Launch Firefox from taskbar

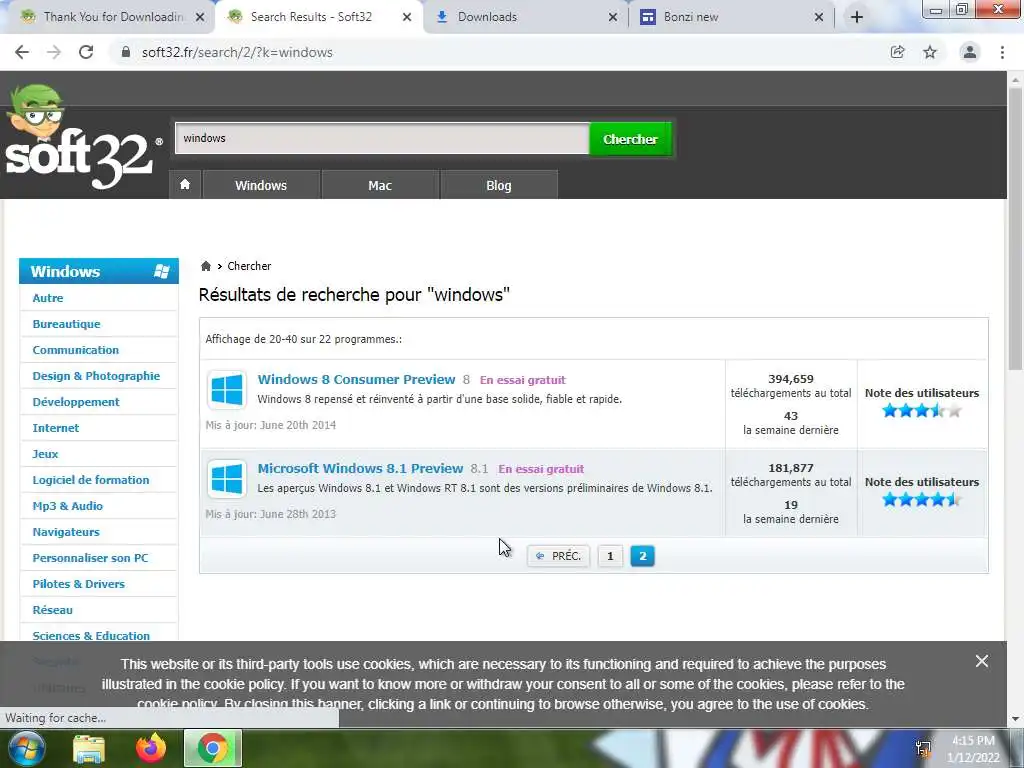coord(151,748)
